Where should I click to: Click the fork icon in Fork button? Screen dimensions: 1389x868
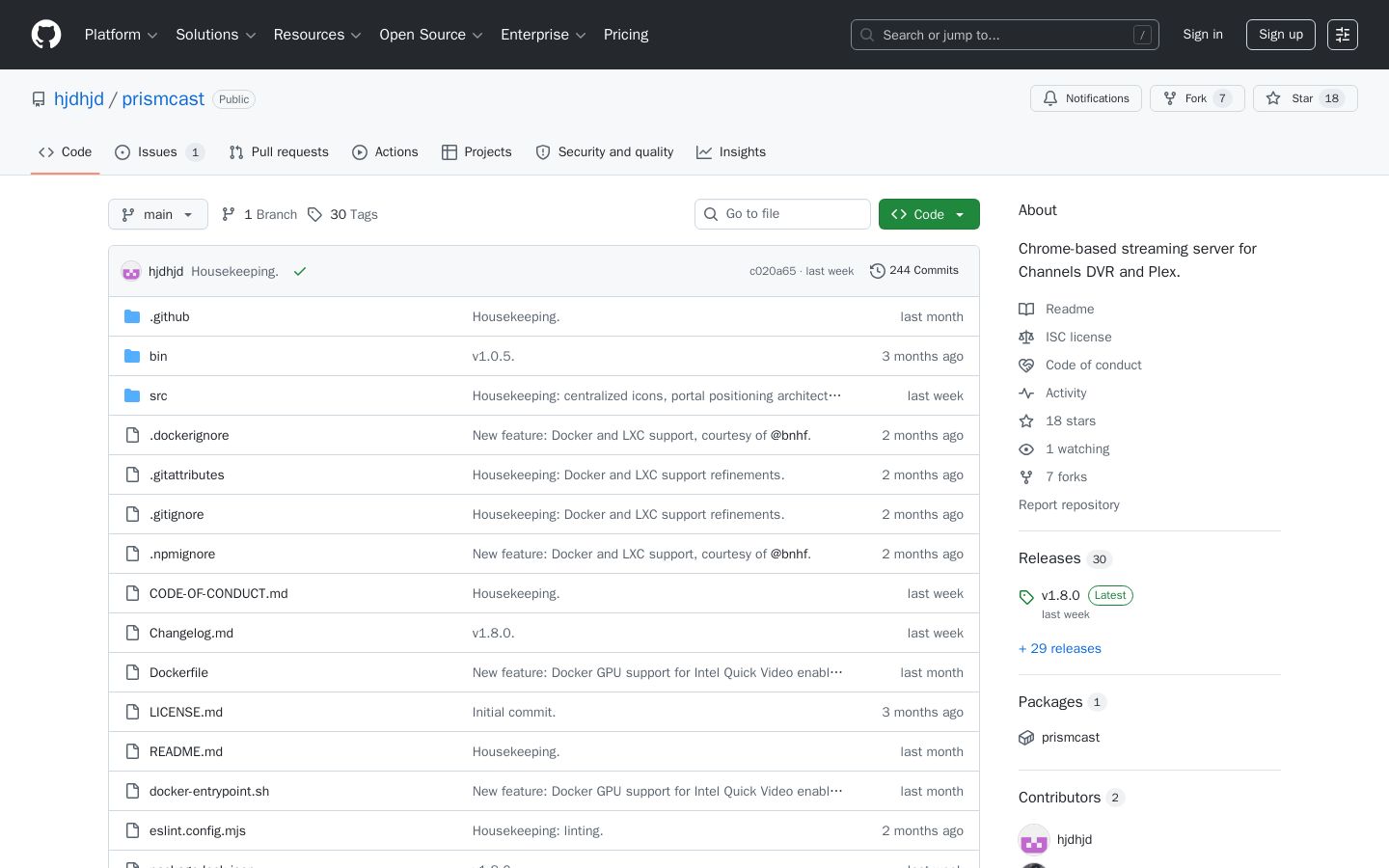pyautogui.click(x=1170, y=98)
